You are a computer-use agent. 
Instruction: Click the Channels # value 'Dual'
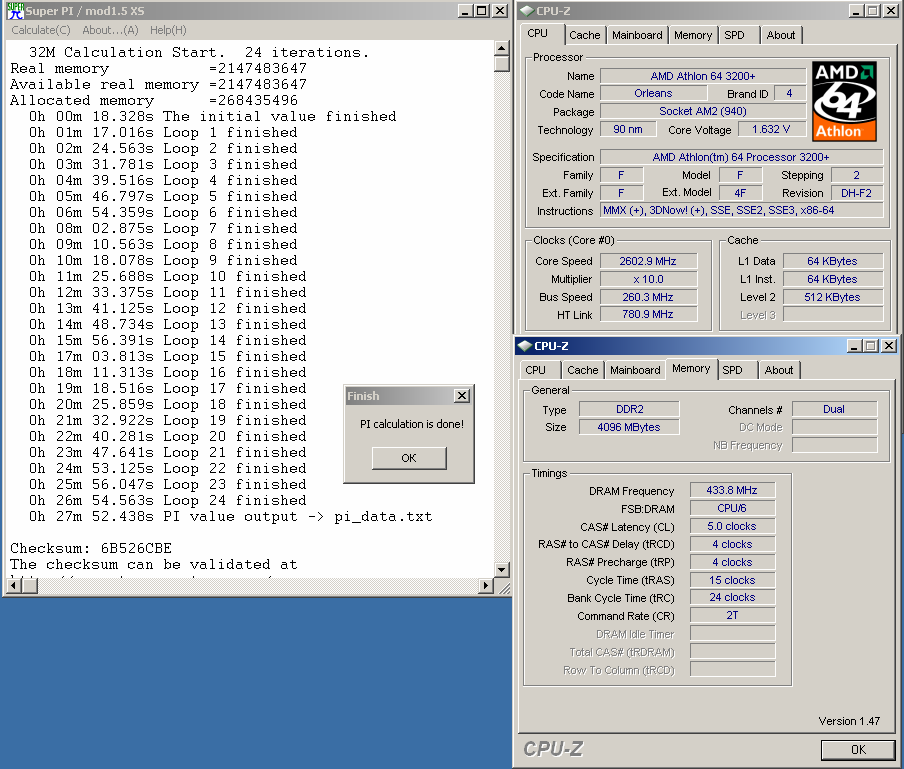pos(834,409)
